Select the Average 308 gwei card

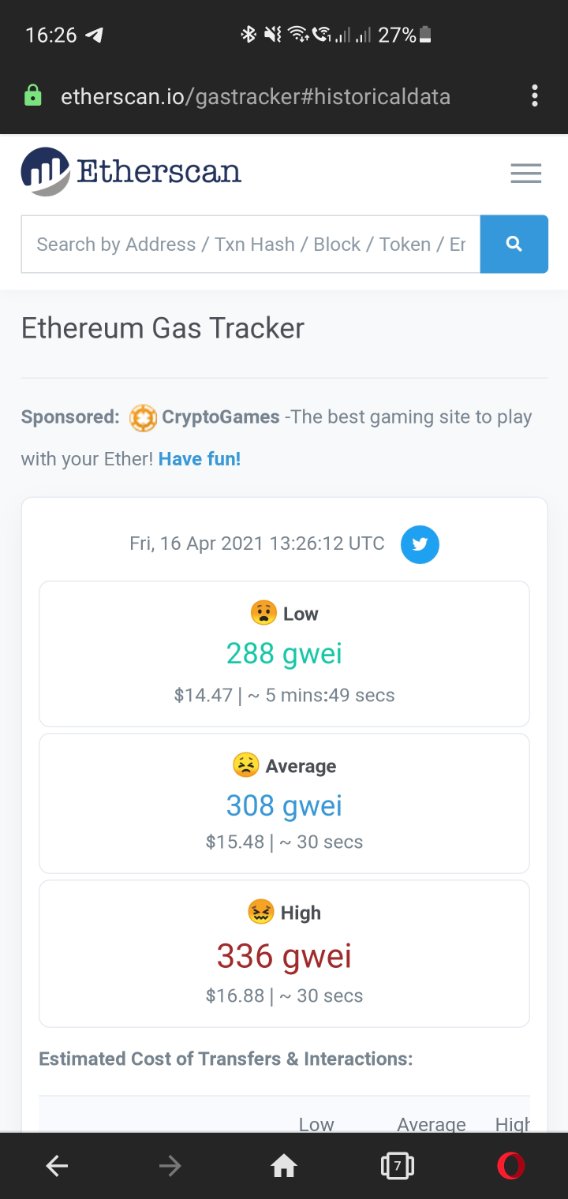click(284, 803)
